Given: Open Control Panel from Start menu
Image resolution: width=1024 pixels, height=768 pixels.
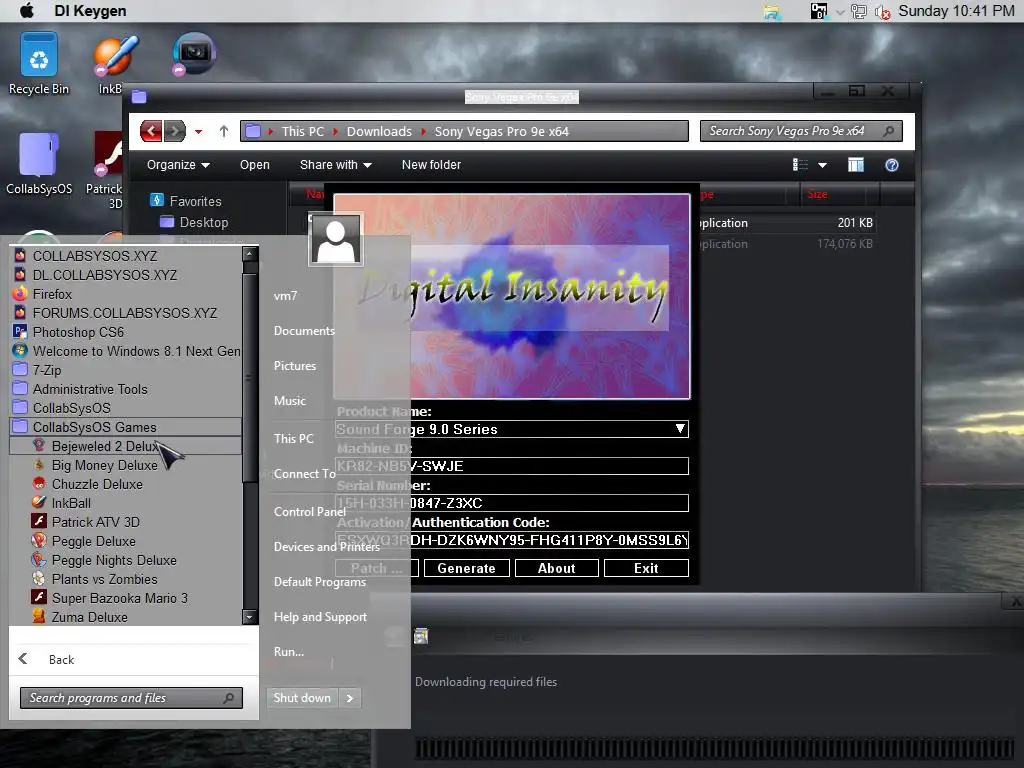Looking at the screenshot, I should point(310,511).
